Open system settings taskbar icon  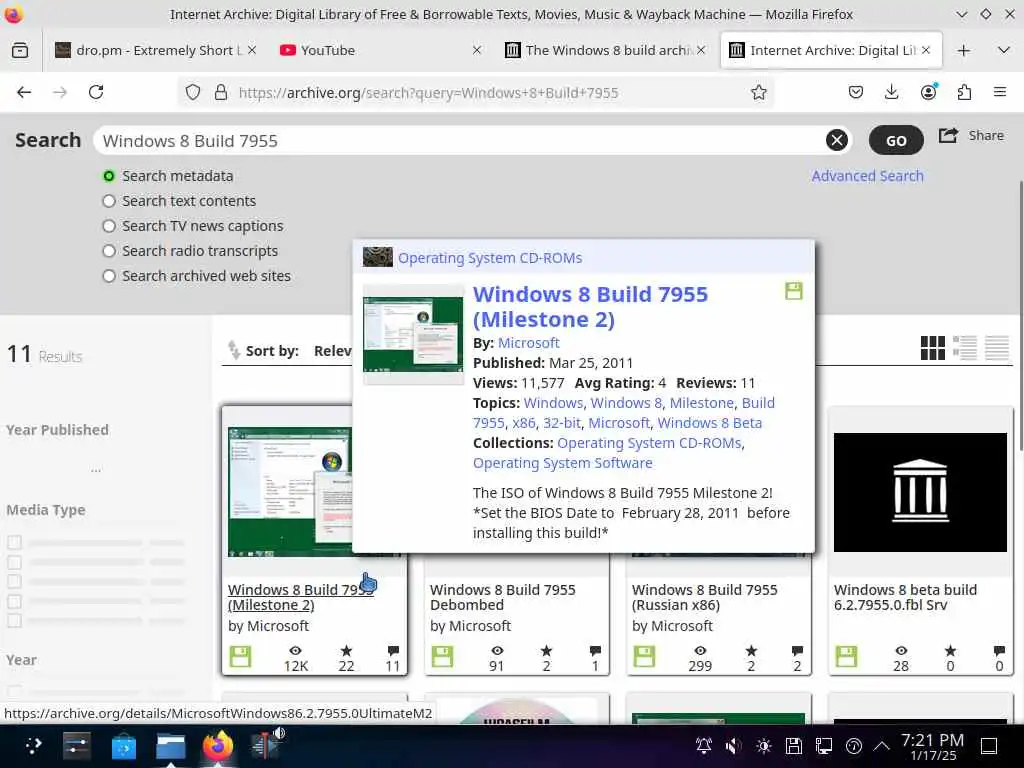click(77, 746)
